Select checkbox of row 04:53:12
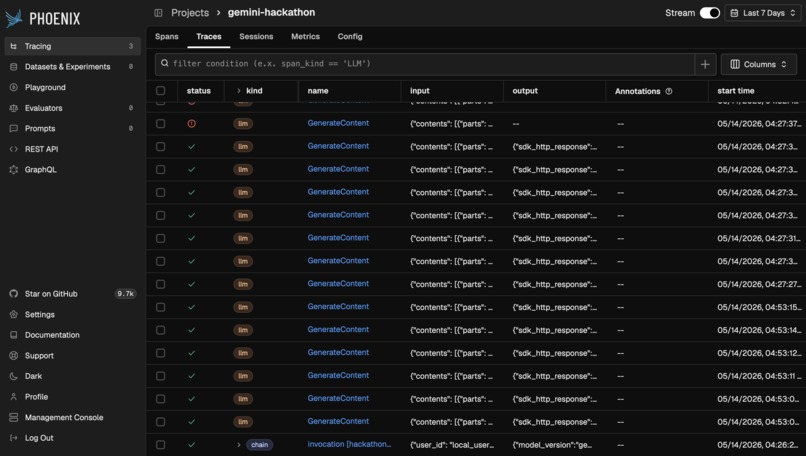This screenshot has width=806, height=456. tap(160, 353)
